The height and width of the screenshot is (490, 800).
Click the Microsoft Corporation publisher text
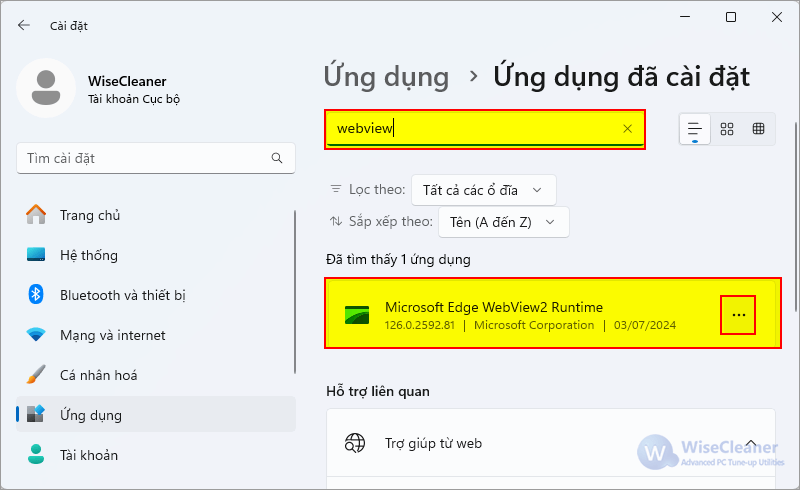(x=534, y=325)
